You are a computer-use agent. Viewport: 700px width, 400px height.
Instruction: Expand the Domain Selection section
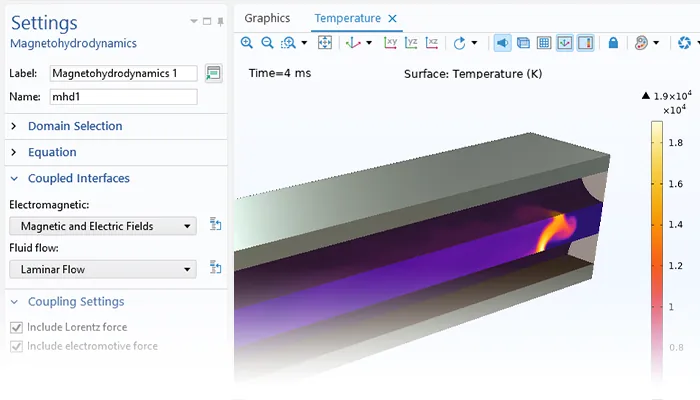(x=75, y=126)
